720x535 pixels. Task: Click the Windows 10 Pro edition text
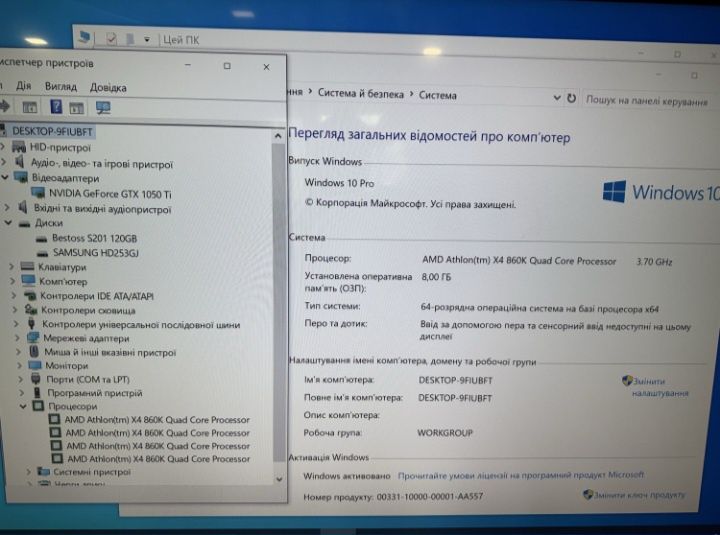point(339,183)
